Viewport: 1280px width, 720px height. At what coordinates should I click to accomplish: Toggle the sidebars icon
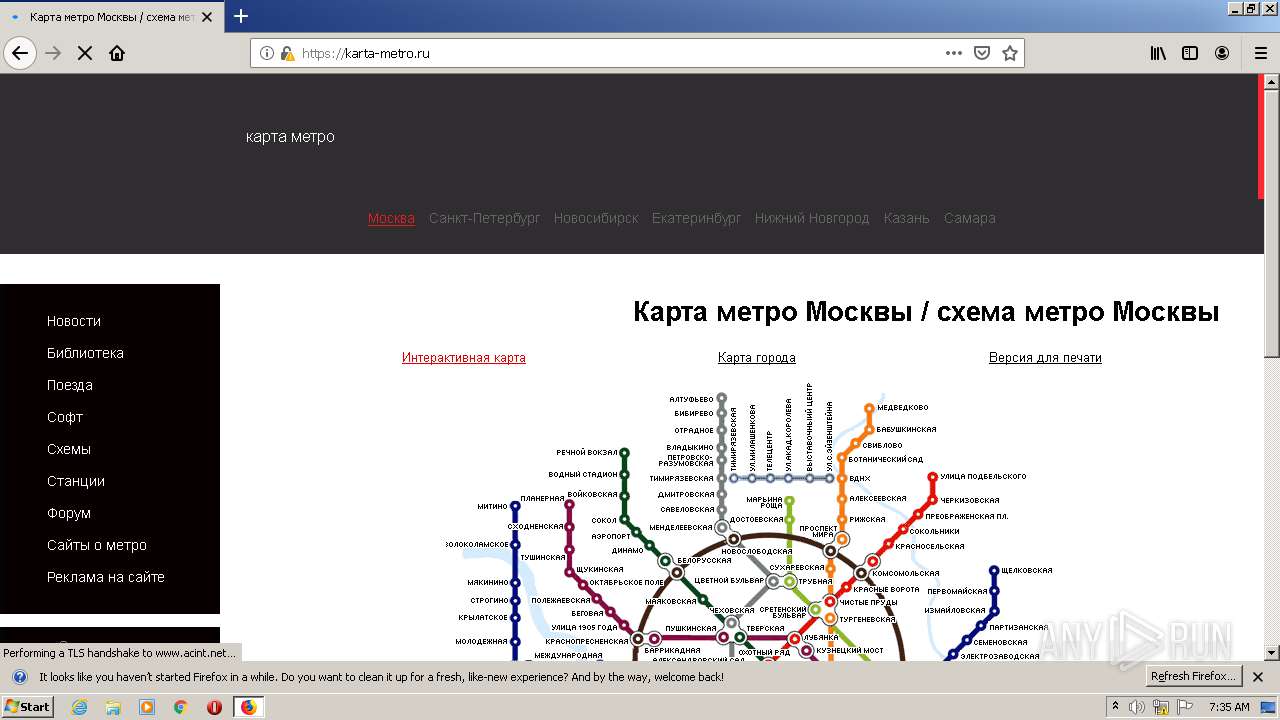tap(1190, 53)
